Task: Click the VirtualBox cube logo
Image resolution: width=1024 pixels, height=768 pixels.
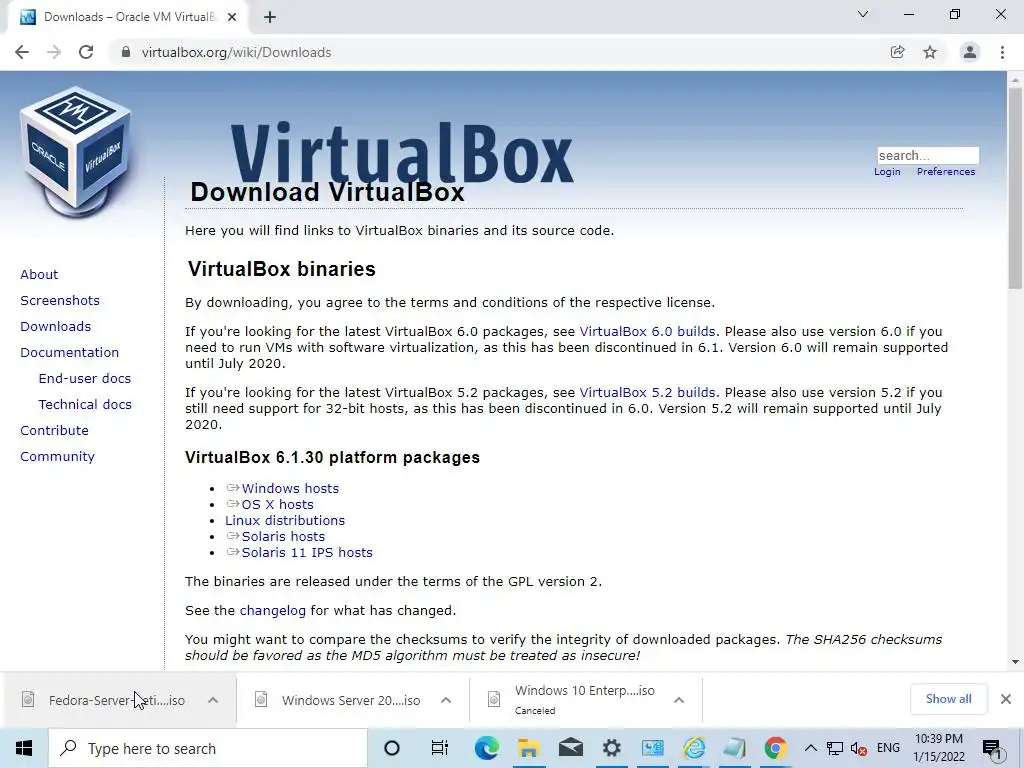Action: click(x=76, y=152)
